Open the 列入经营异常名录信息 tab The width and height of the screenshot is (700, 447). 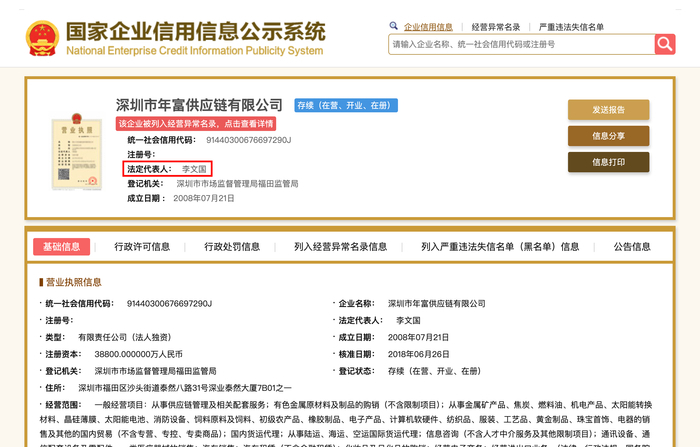click(x=340, y=247)
